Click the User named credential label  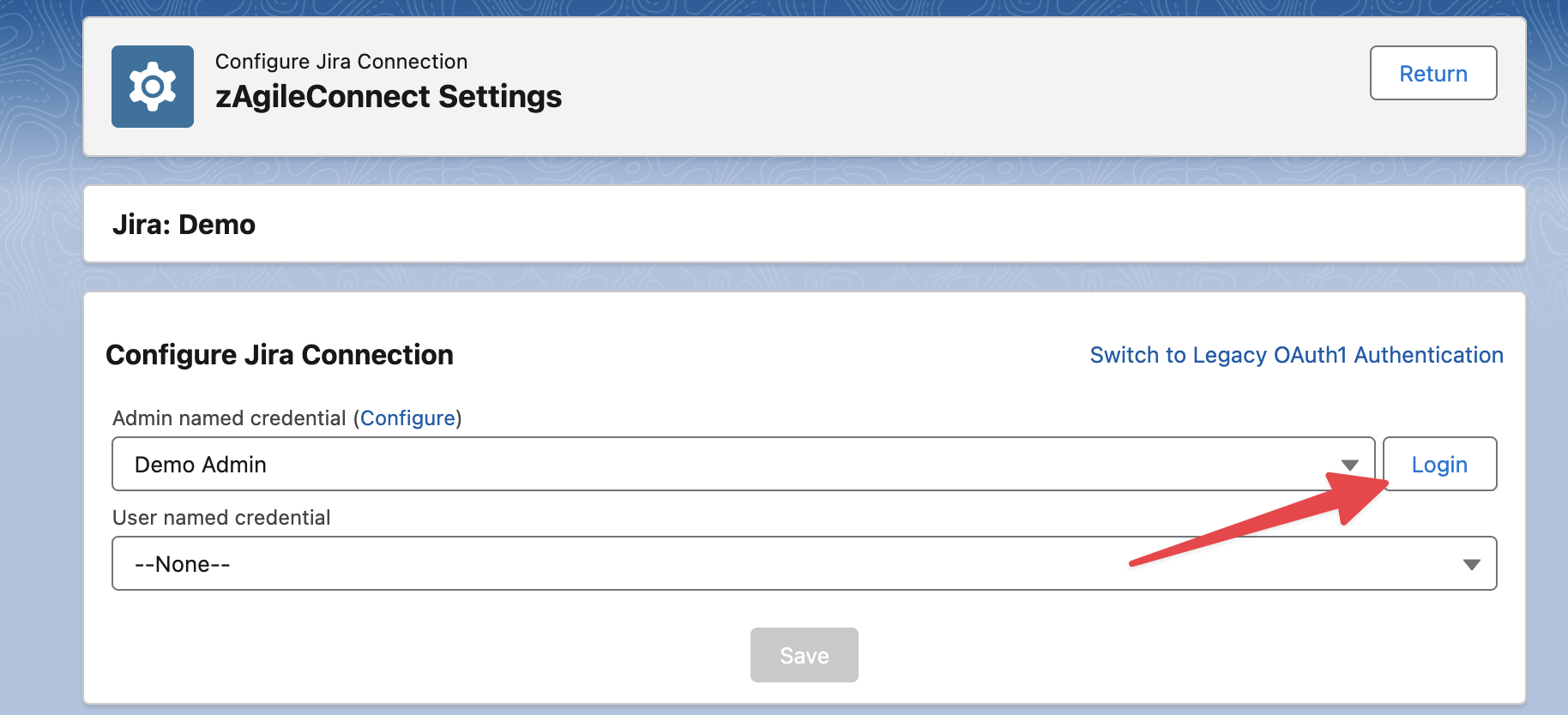(221, 518)
